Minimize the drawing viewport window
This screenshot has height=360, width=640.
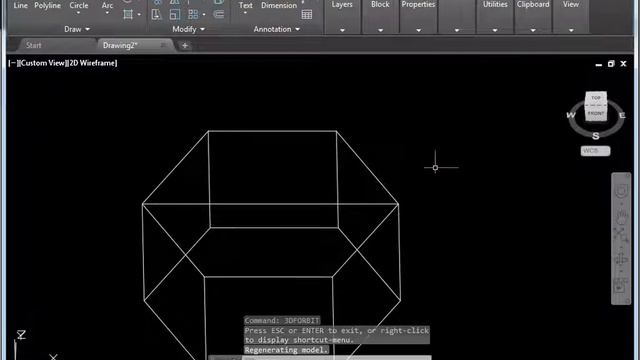click(x=599, y=64)
